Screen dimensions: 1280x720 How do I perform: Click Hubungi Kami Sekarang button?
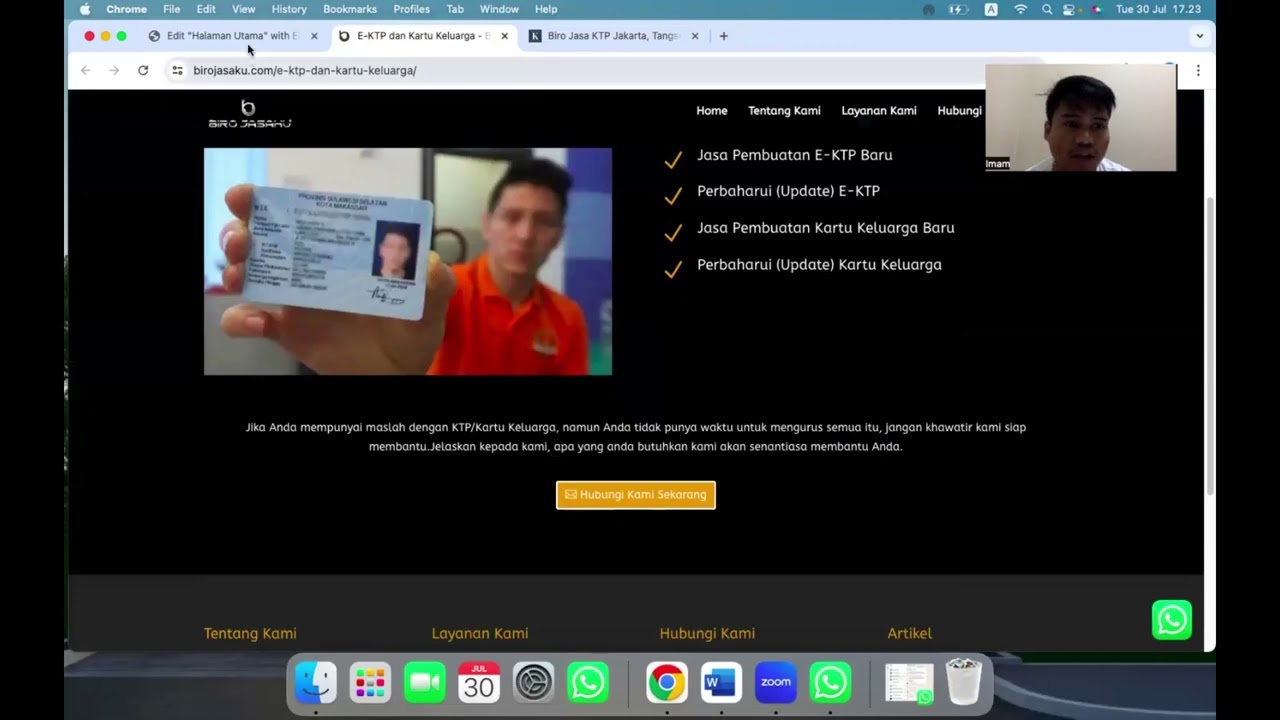pos(636,495)
